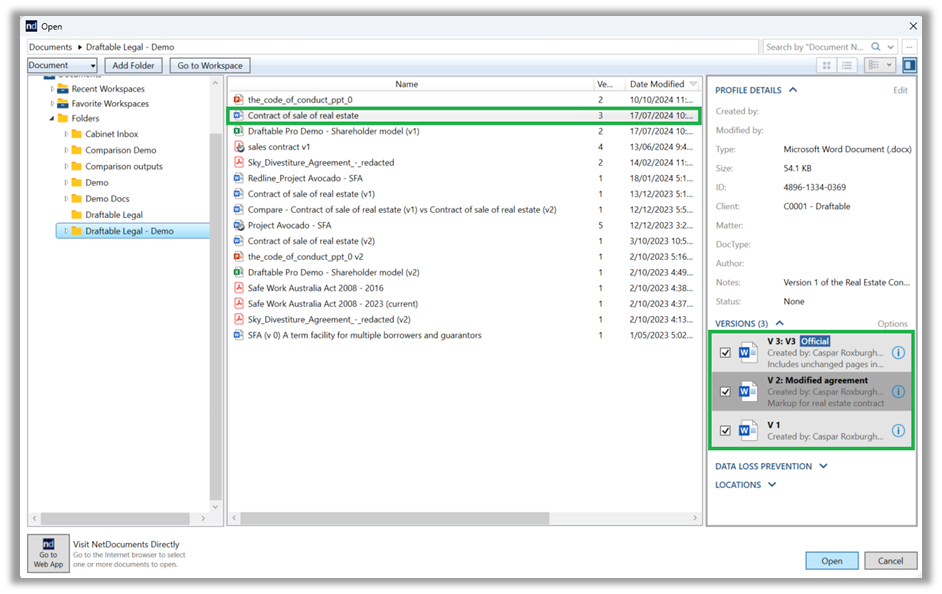
Task: Click the Options link for versions
Action: (892, 324)
